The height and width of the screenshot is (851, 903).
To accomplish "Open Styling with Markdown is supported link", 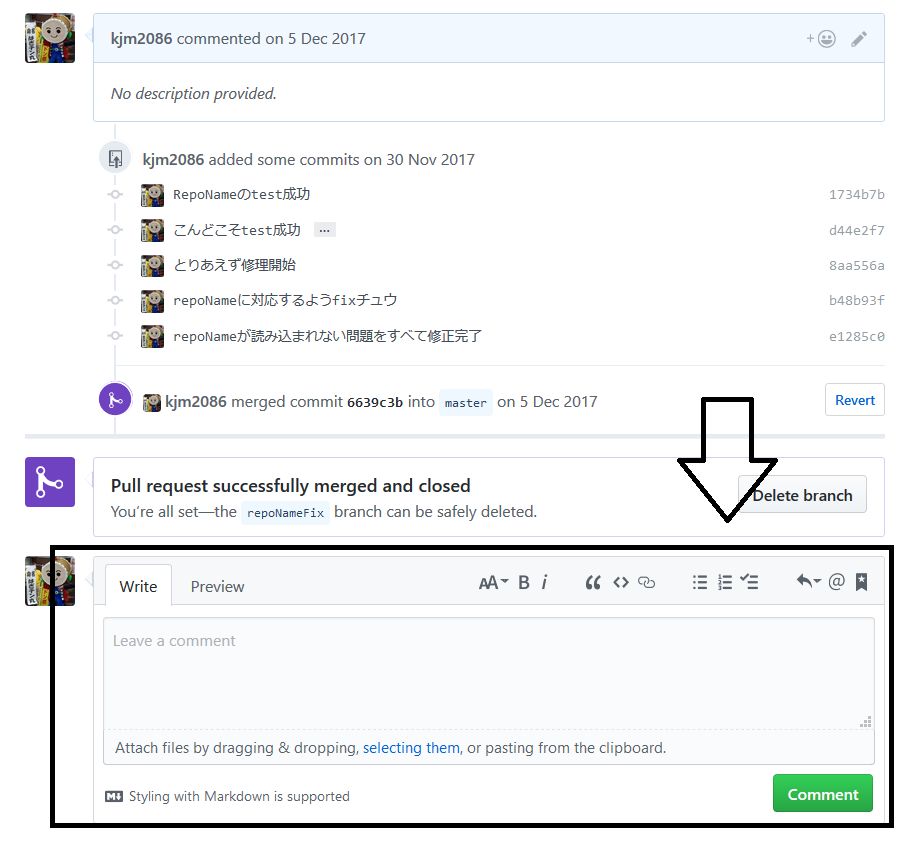I will point(239,796).
